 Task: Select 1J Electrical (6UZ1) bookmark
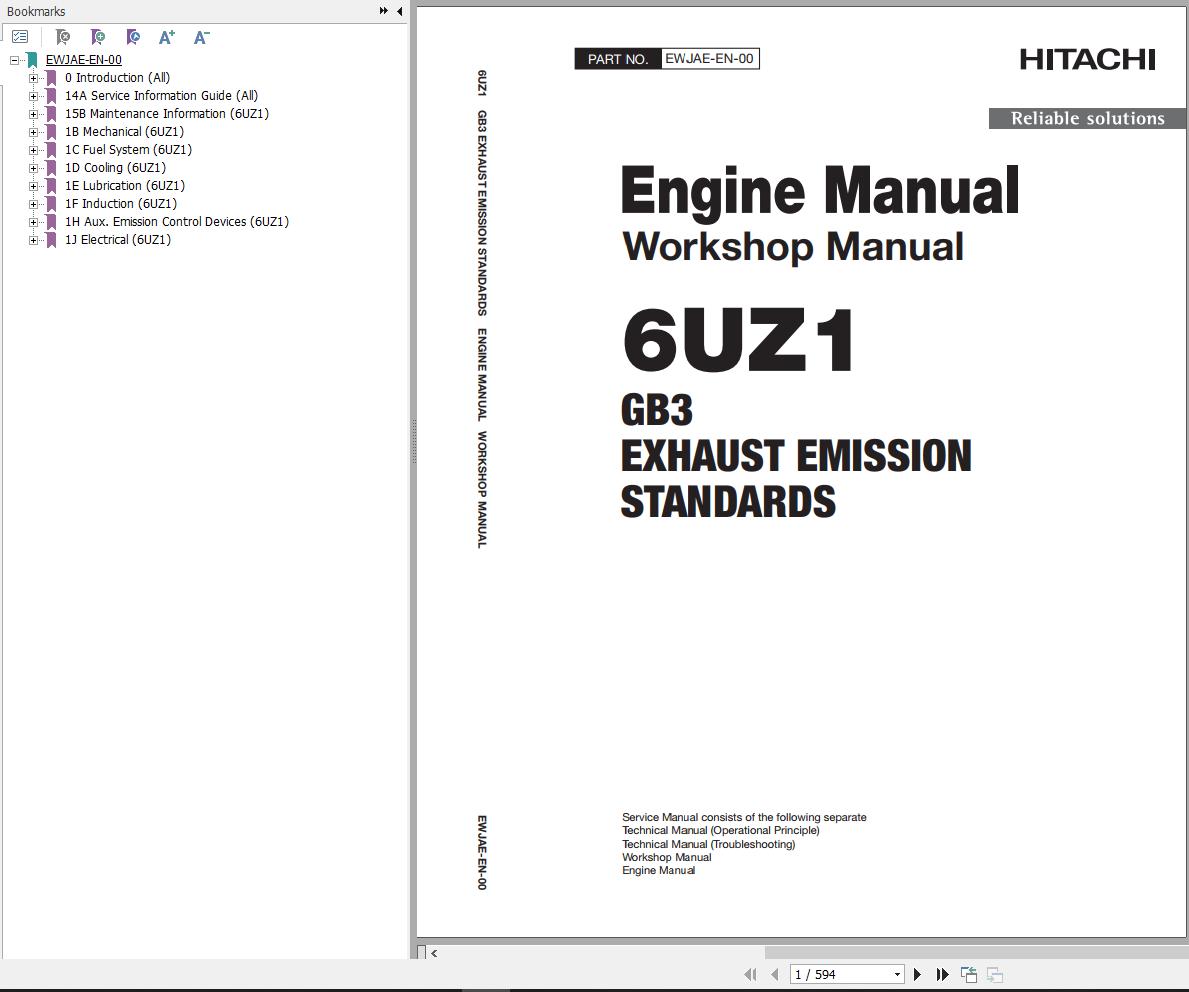(x=118, y=240)
